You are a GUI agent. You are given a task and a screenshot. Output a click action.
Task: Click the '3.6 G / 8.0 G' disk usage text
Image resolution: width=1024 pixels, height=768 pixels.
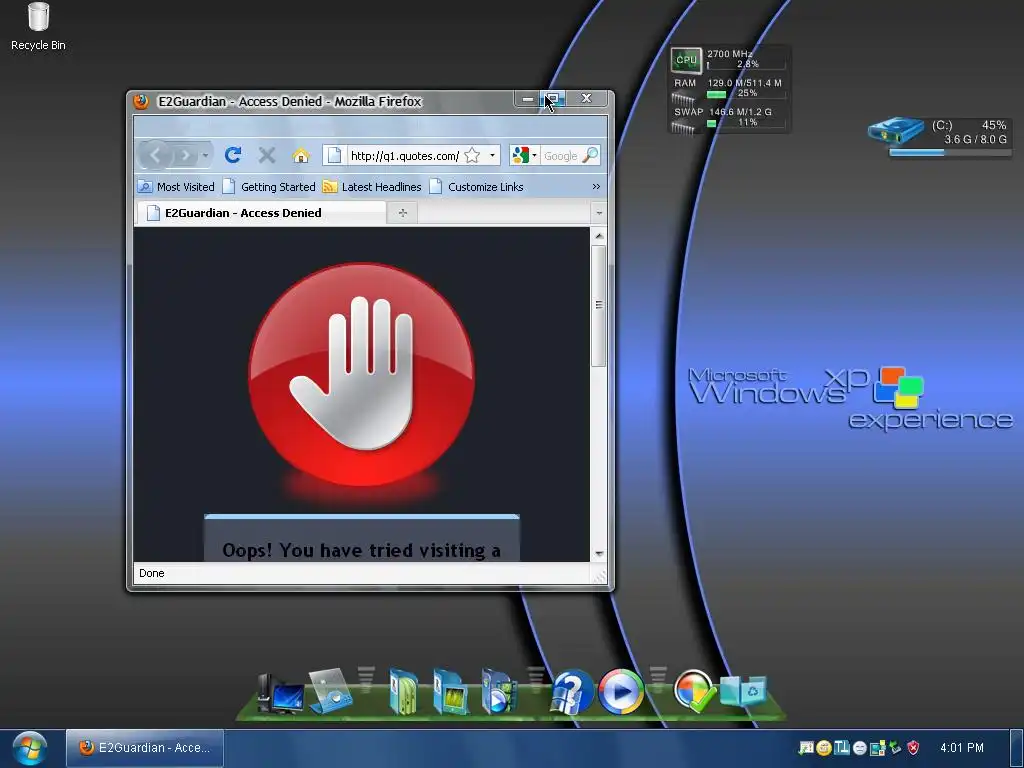coord(975,139)
